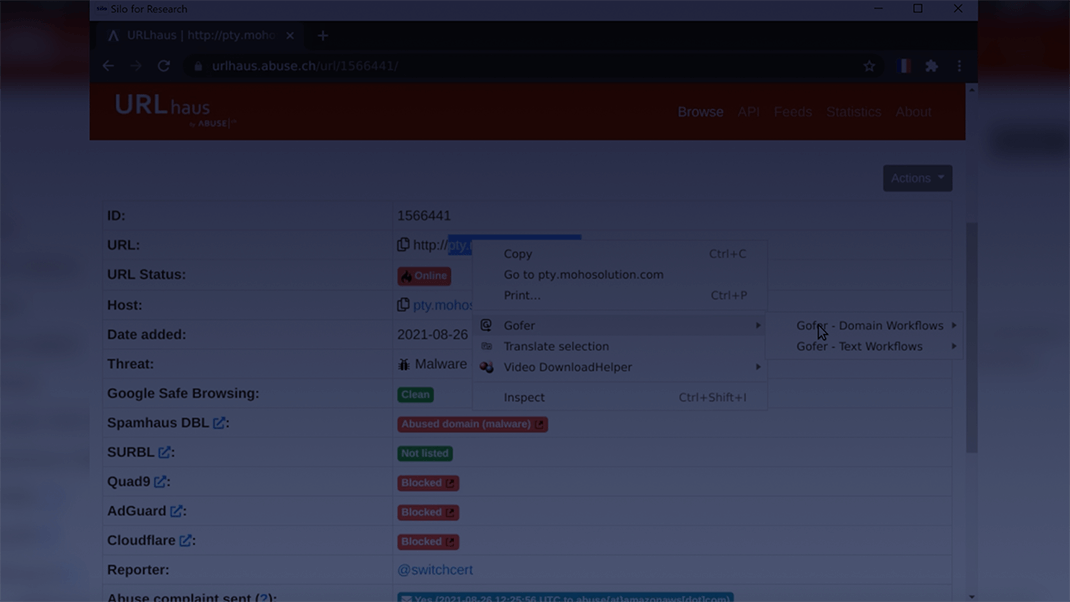Viewport: 1070px width, 602px height.
Task: Open Cloudflare external link icon
Action: [x=186, y=541]
